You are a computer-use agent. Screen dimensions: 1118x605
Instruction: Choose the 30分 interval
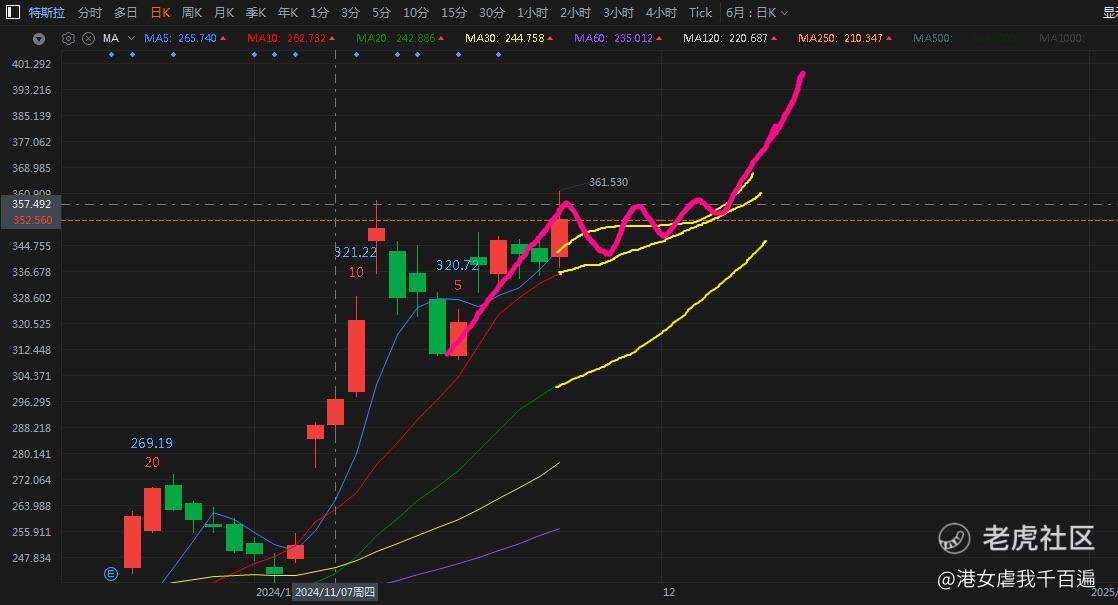coord(492,13)
